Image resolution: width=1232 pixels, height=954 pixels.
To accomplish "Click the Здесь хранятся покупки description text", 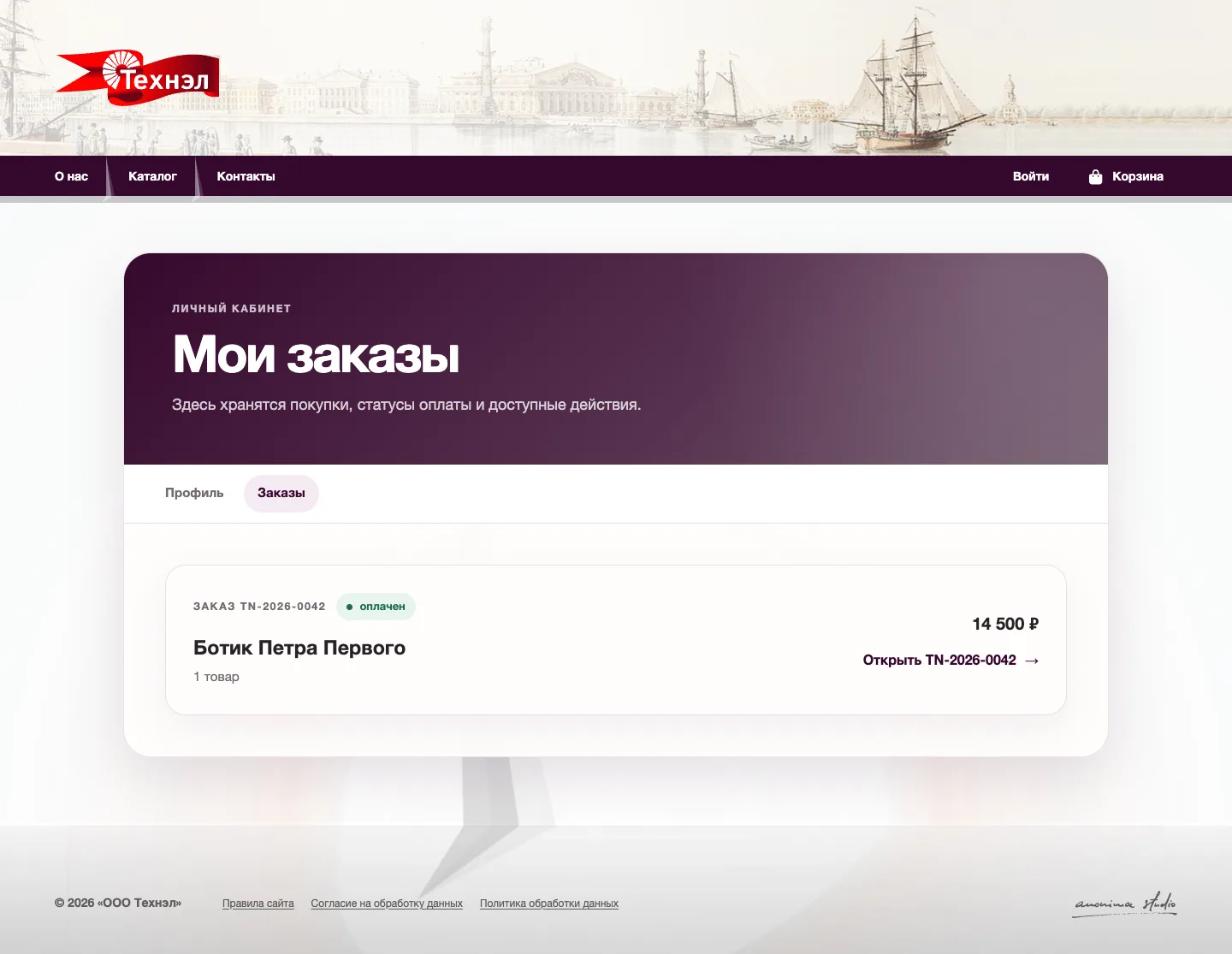I will coord(406,405).
